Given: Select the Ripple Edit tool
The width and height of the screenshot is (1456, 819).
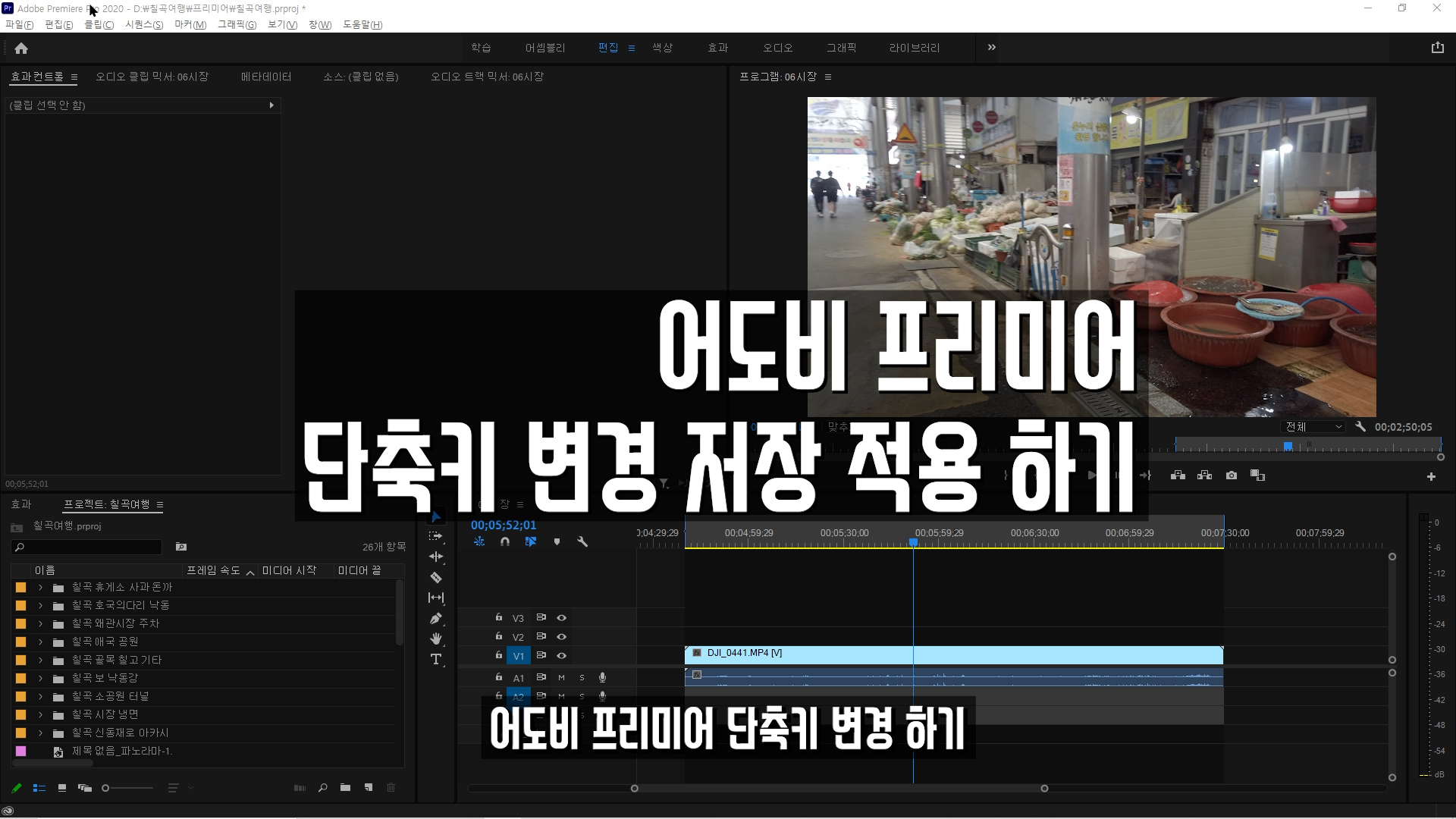Looking at the screenshot, I should 436,557.
